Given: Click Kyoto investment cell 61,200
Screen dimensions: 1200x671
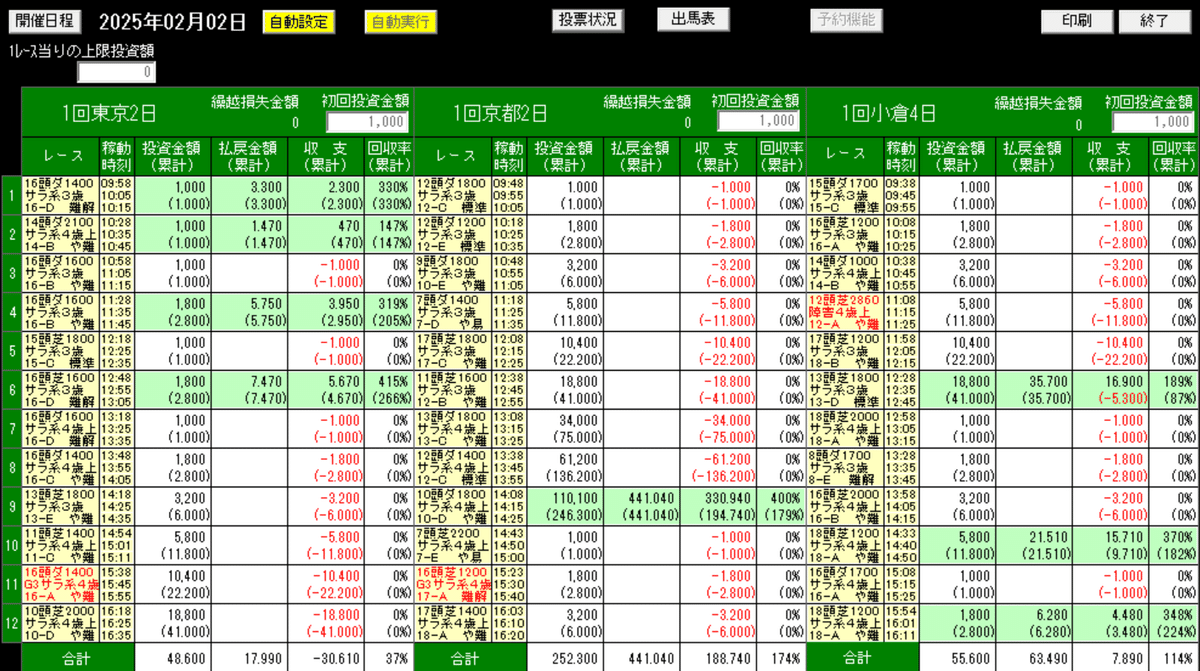Looking at the screenshot, I should (x=564, y=467).
